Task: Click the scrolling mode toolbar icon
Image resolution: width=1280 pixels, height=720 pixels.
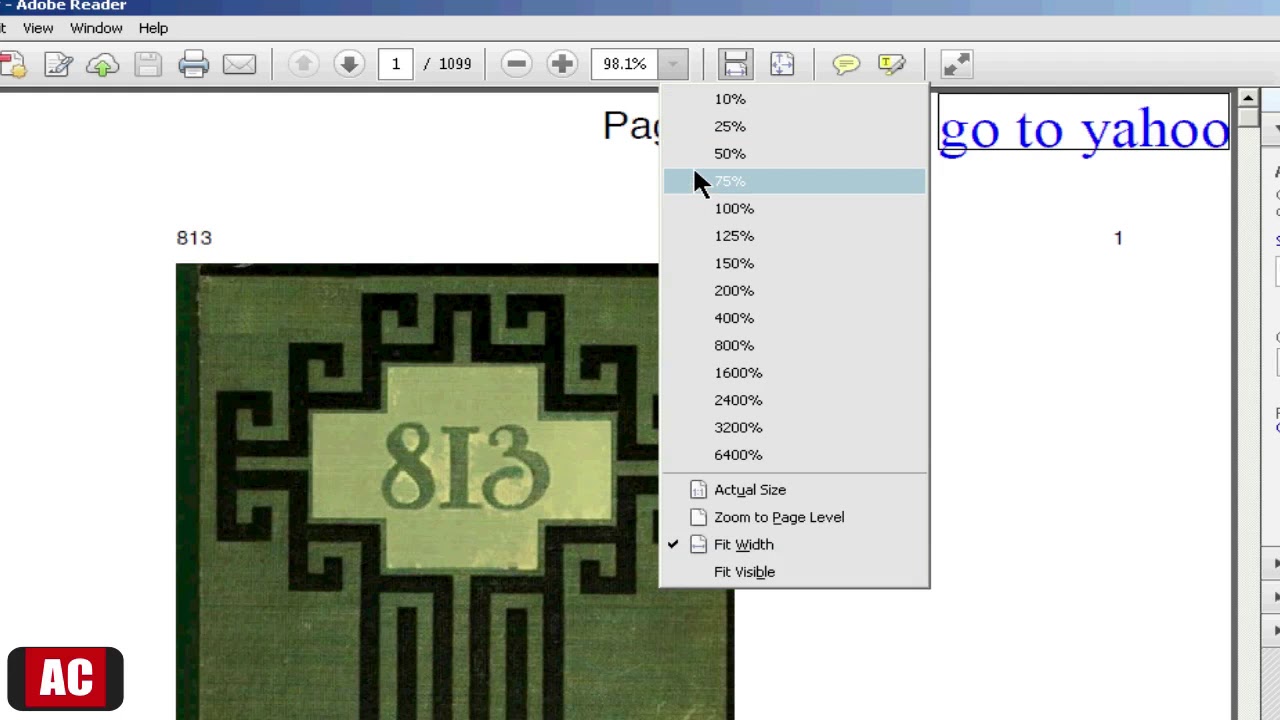Action: click(x=735, y=64)
